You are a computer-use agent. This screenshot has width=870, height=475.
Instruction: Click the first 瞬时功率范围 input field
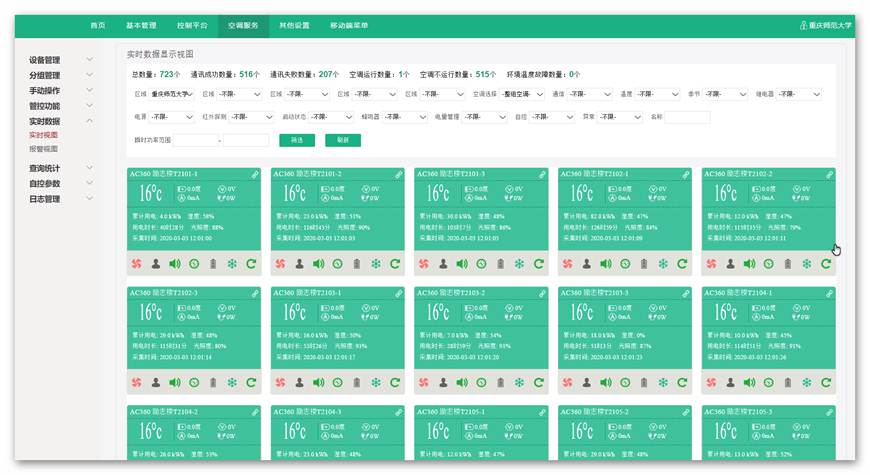(x=195, y=140)
